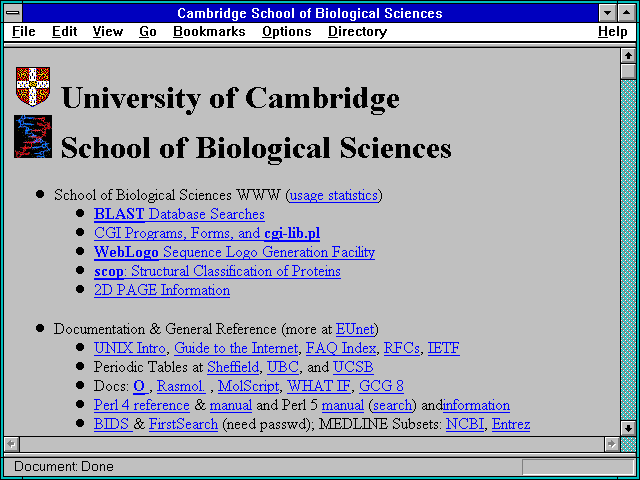This screenshot has height=480, width=640.
Task: Open the IETF link
Action: pos(444,348)
